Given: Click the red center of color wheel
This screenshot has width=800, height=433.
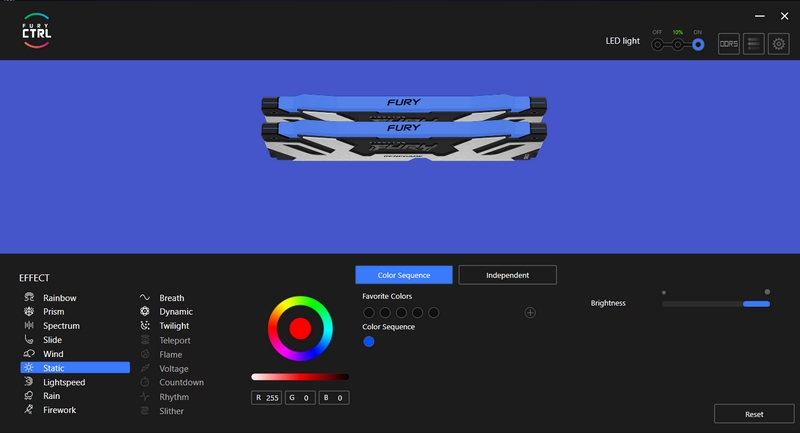Looking at the screenshot, I should point(300,328).
